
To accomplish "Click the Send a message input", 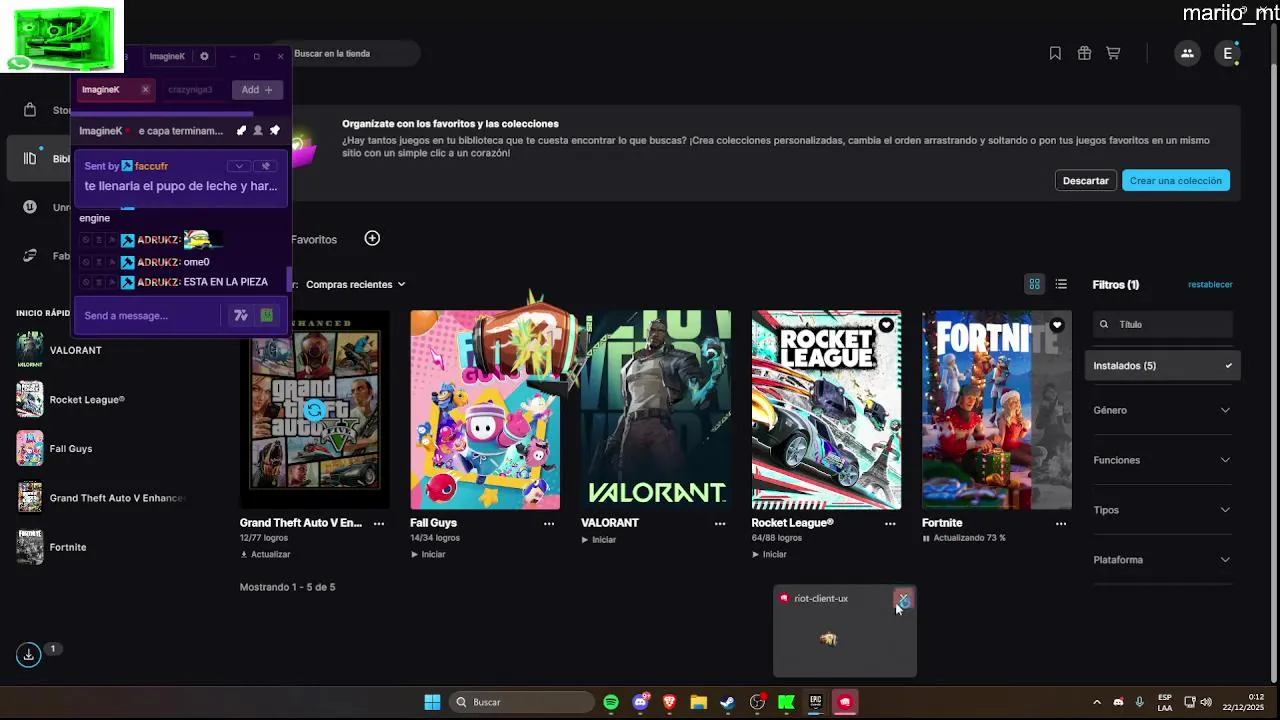I will [x=148, y=315].
